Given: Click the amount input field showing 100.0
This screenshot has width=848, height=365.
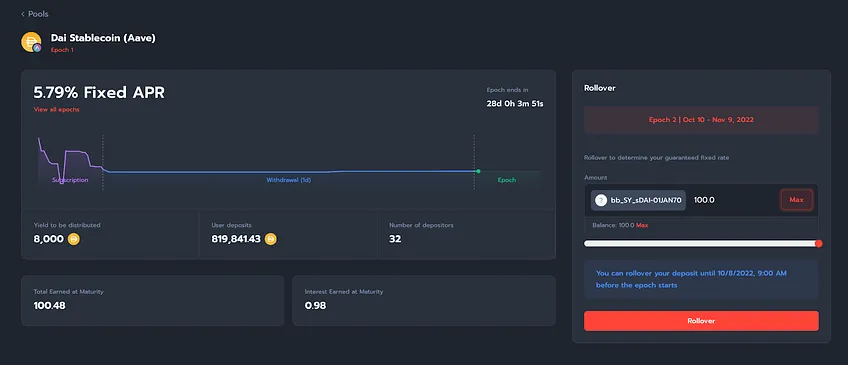Looking at the screenshot, I should [733, 200].
